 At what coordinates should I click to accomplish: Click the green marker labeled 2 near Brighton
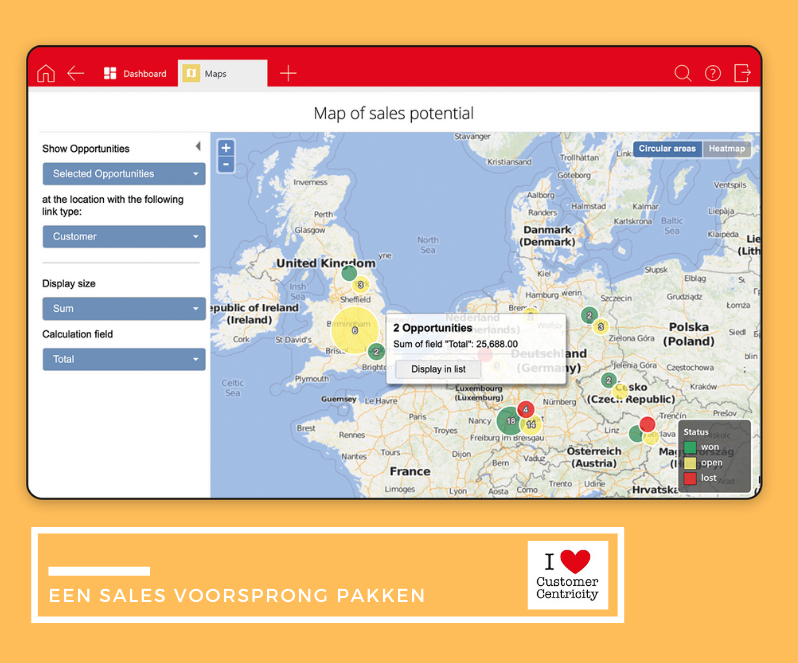(376, 352)
